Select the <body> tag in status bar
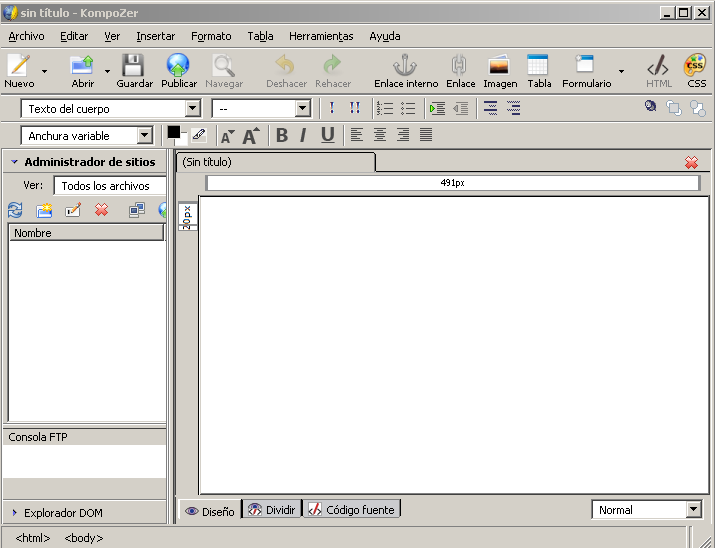Screen dimensions: 715x548 pos(83,538)
